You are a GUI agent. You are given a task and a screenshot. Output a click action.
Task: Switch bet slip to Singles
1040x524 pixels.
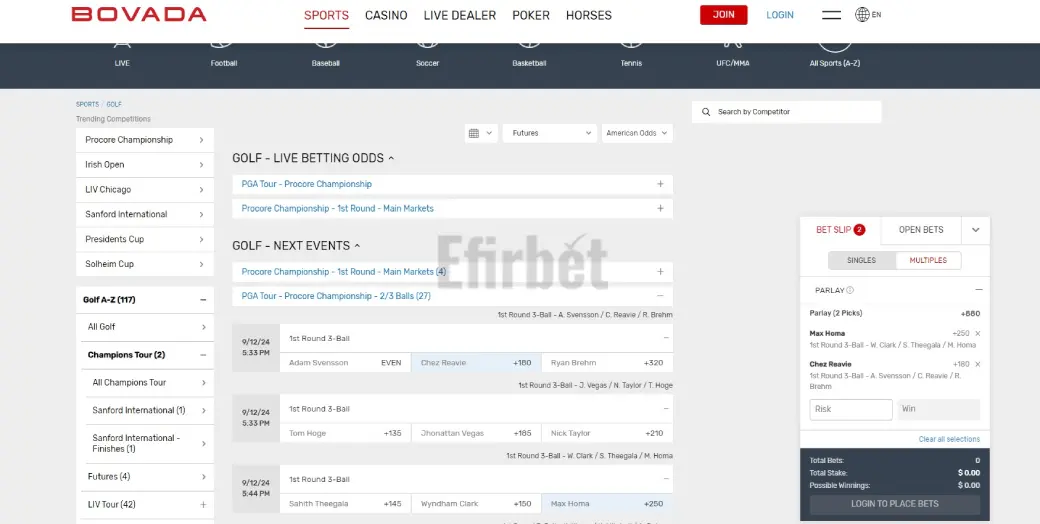pyautogui.click(x=862, y=261)
